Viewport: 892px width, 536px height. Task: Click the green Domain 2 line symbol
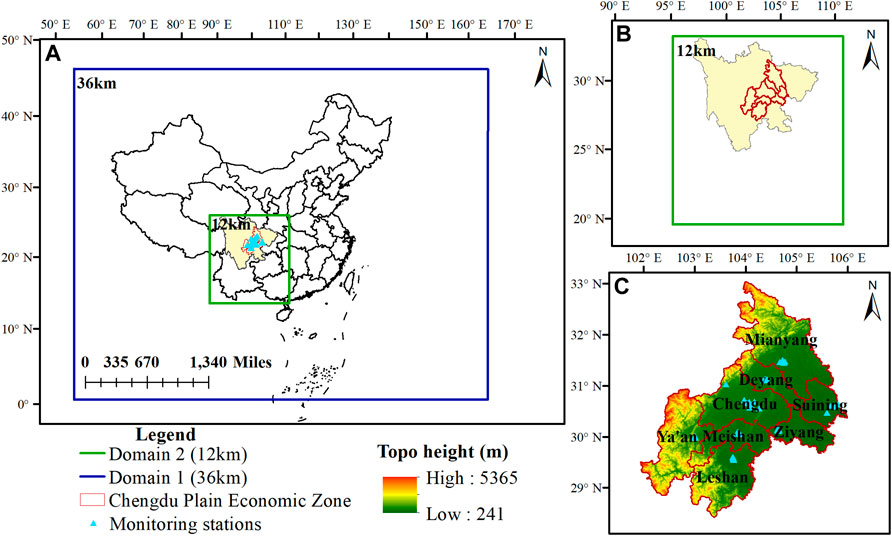click(92, 455)
